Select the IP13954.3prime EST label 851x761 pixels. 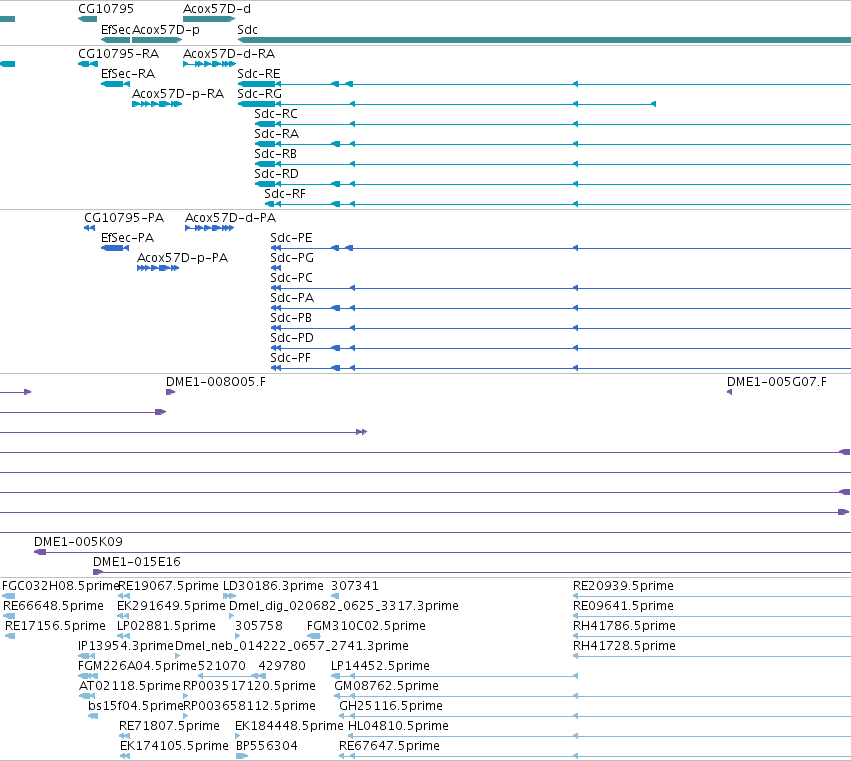coord(126,646)
